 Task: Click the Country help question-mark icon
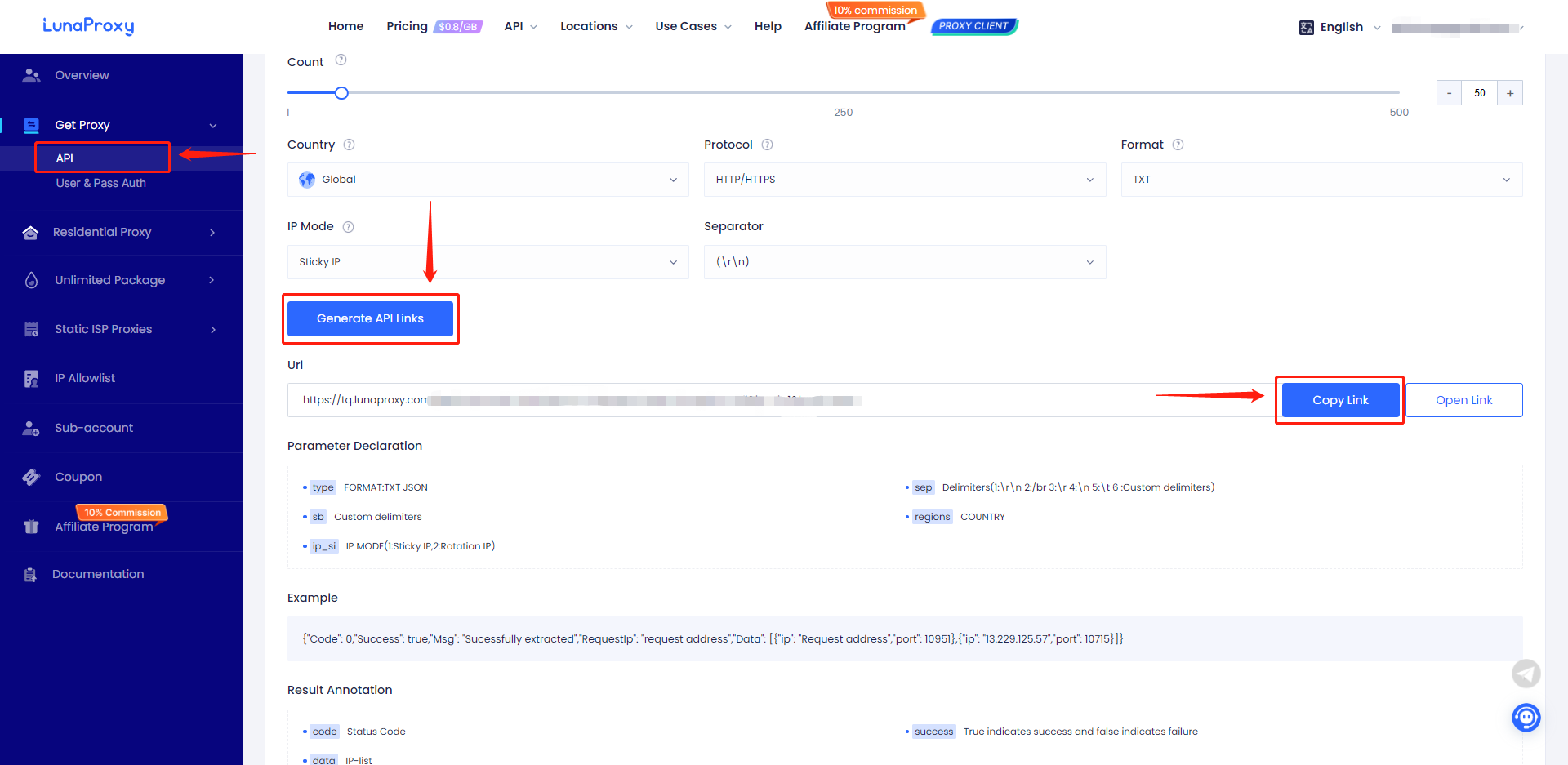pos(349,145)
